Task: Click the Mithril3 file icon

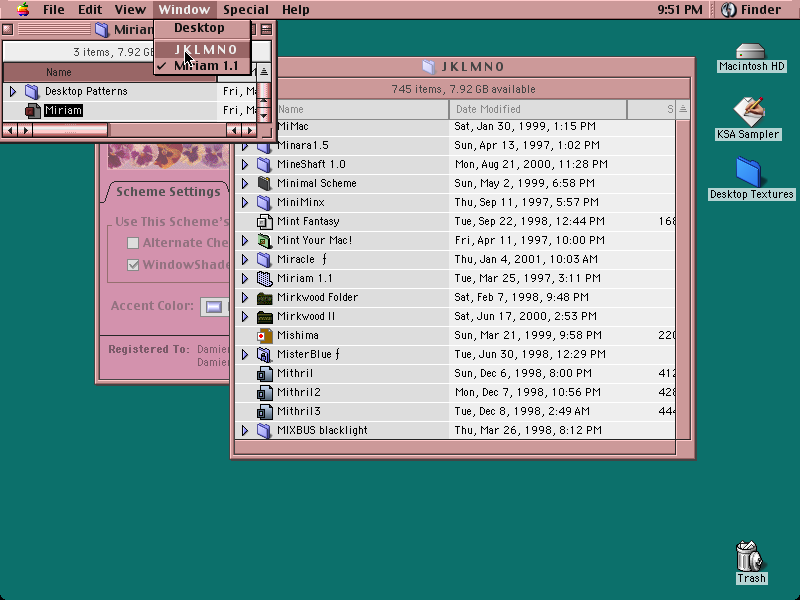Action: point(264,411)
